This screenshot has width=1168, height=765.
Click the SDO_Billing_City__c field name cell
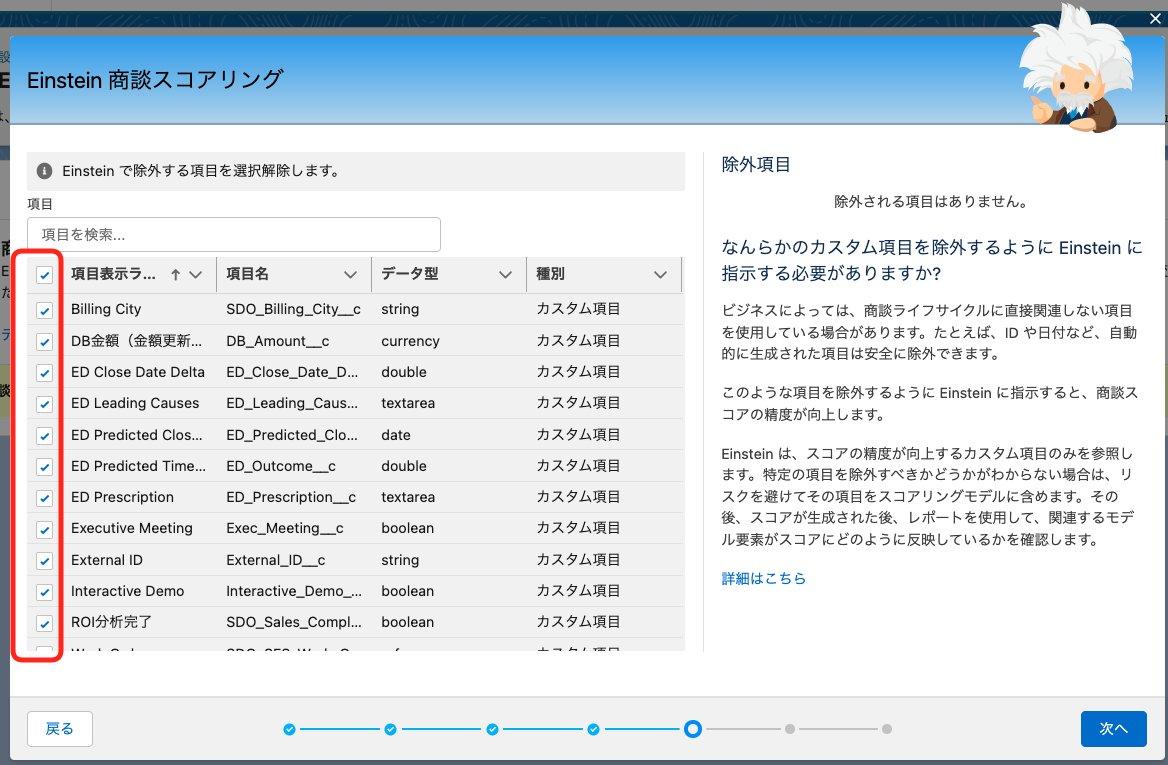(x=293, y=309)
